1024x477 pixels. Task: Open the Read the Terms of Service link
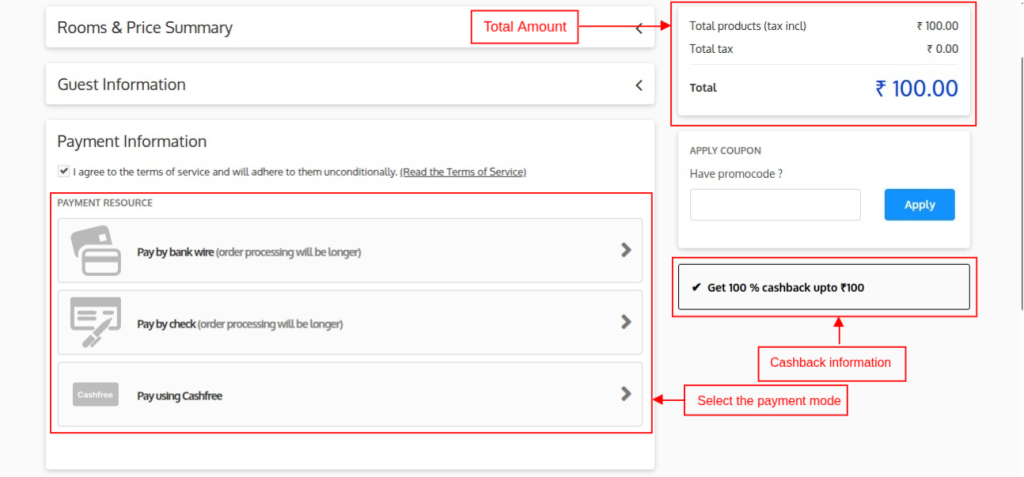[x=463, y=172]
